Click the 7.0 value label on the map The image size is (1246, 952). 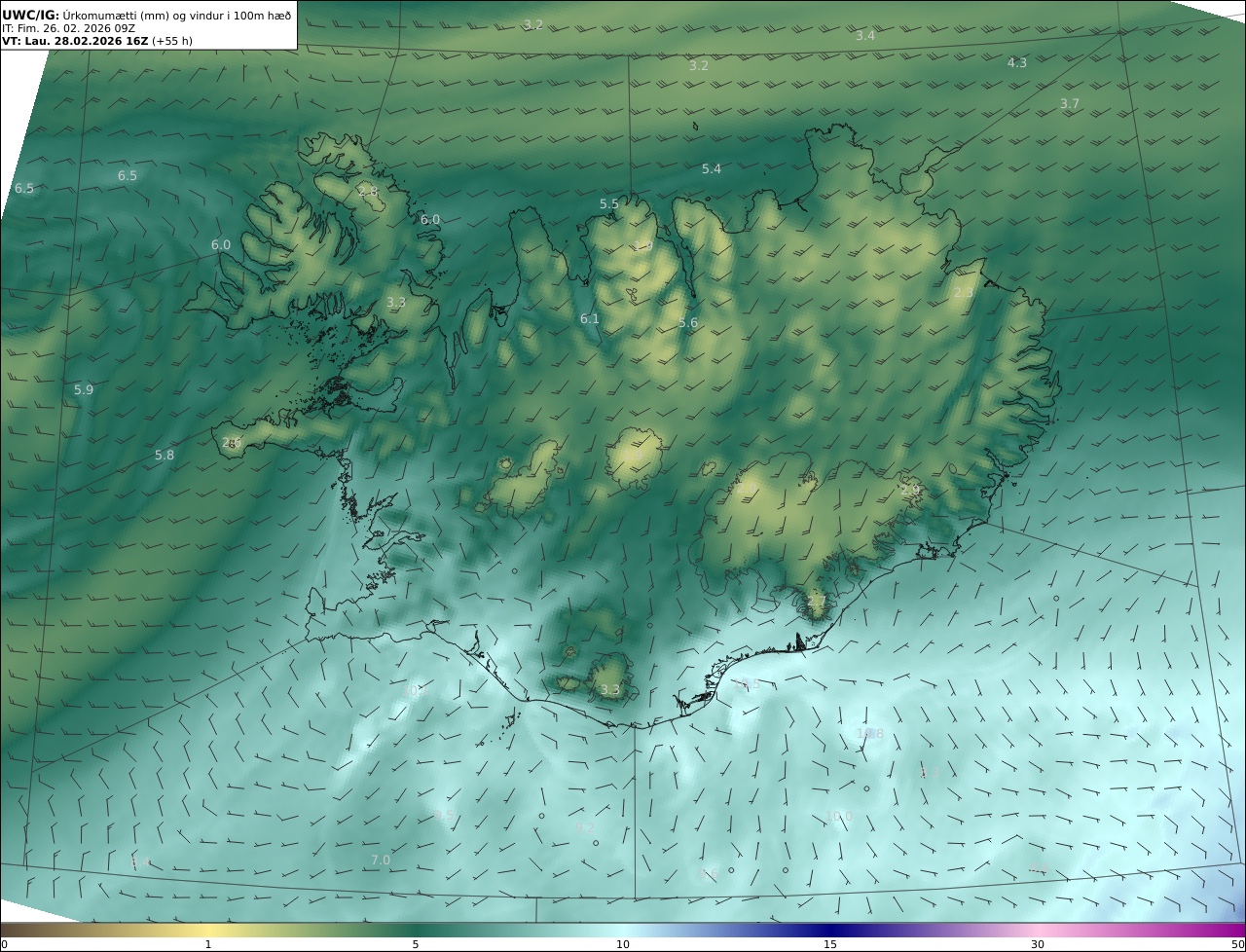pos(381,860)
